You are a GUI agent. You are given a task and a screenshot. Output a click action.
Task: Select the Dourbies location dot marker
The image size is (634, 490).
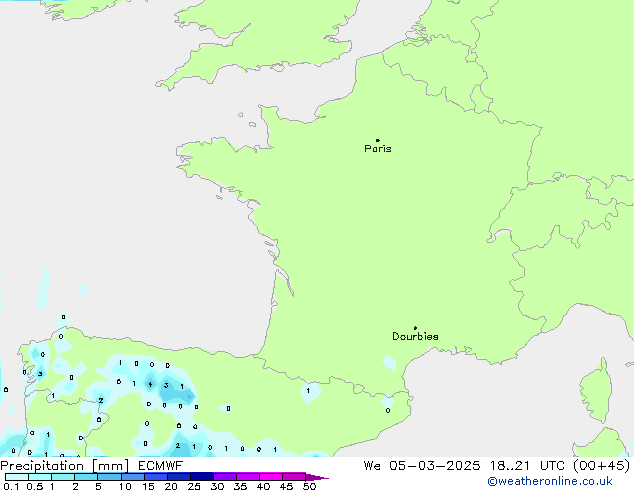pyautogui.click(x=415, y=328)
